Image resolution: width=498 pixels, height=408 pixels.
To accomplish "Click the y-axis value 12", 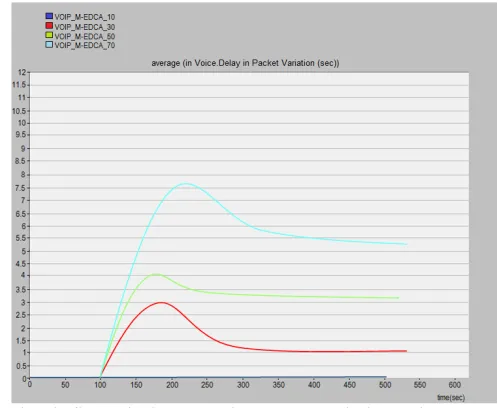I will (x=22, y=72).
